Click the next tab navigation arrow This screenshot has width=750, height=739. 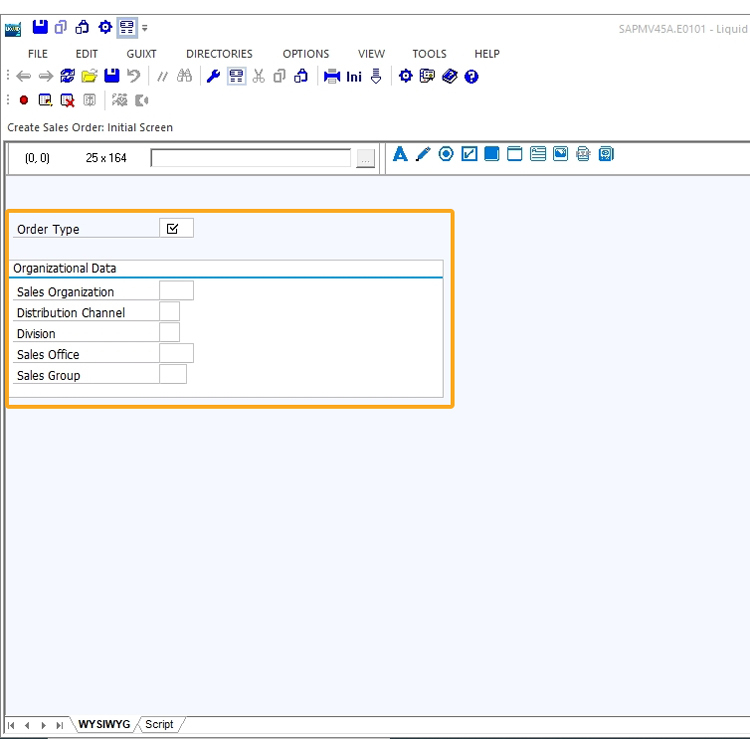43,725
